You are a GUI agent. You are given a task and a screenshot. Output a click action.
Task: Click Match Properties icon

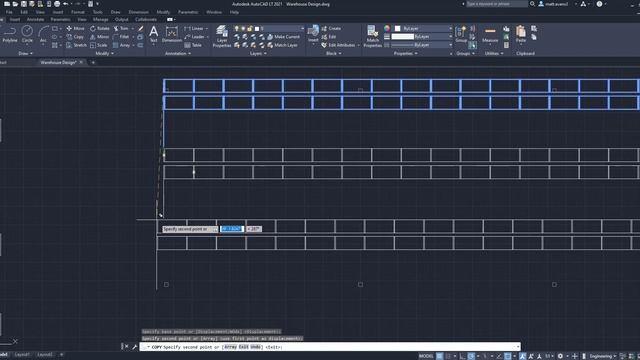(x=372, y=36)
